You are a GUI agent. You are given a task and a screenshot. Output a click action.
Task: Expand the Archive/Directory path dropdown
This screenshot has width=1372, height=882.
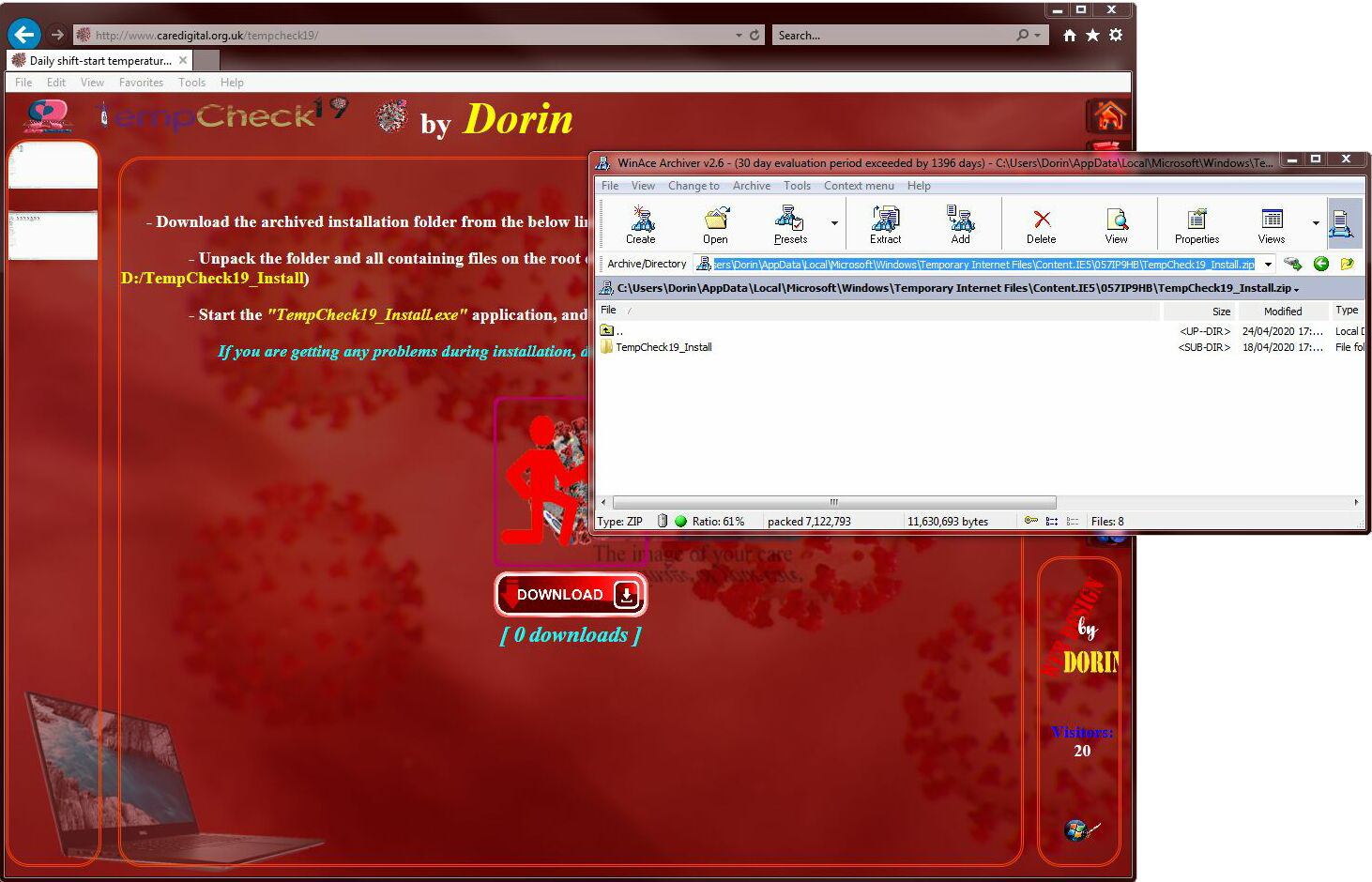(1268, 265)
